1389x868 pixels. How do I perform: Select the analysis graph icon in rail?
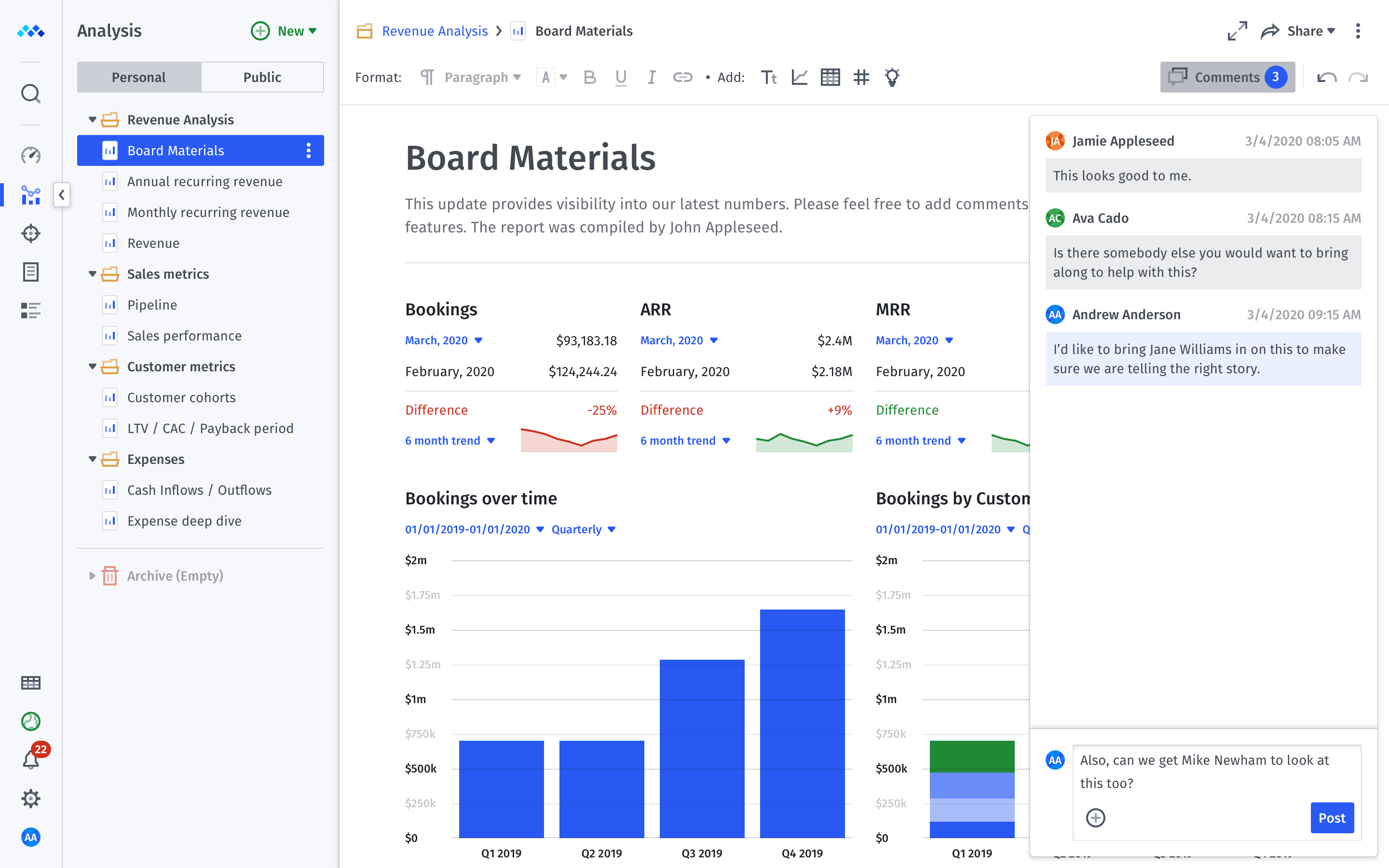click(30, 195)
